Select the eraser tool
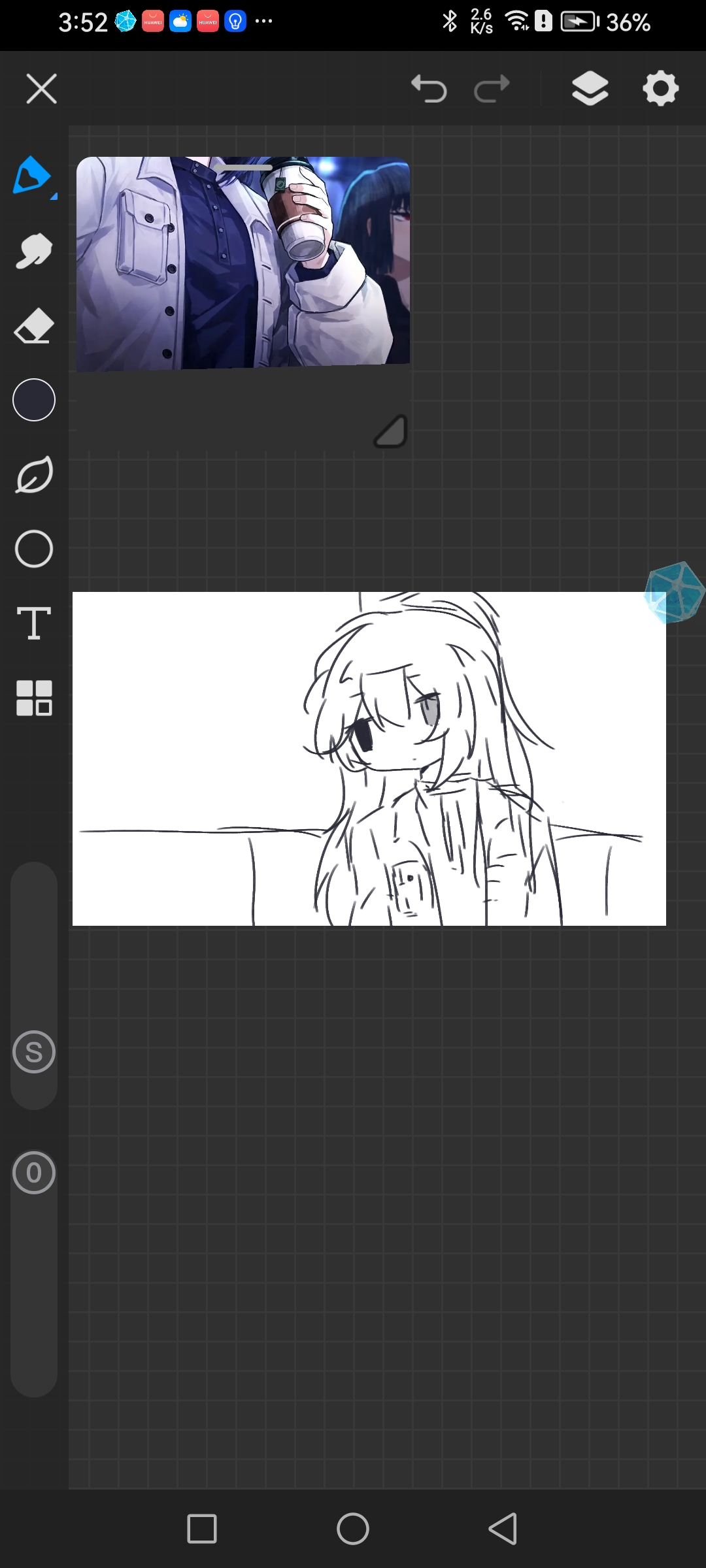The width and height of the screenshot is (706, 1568). (x=34, y=326)
